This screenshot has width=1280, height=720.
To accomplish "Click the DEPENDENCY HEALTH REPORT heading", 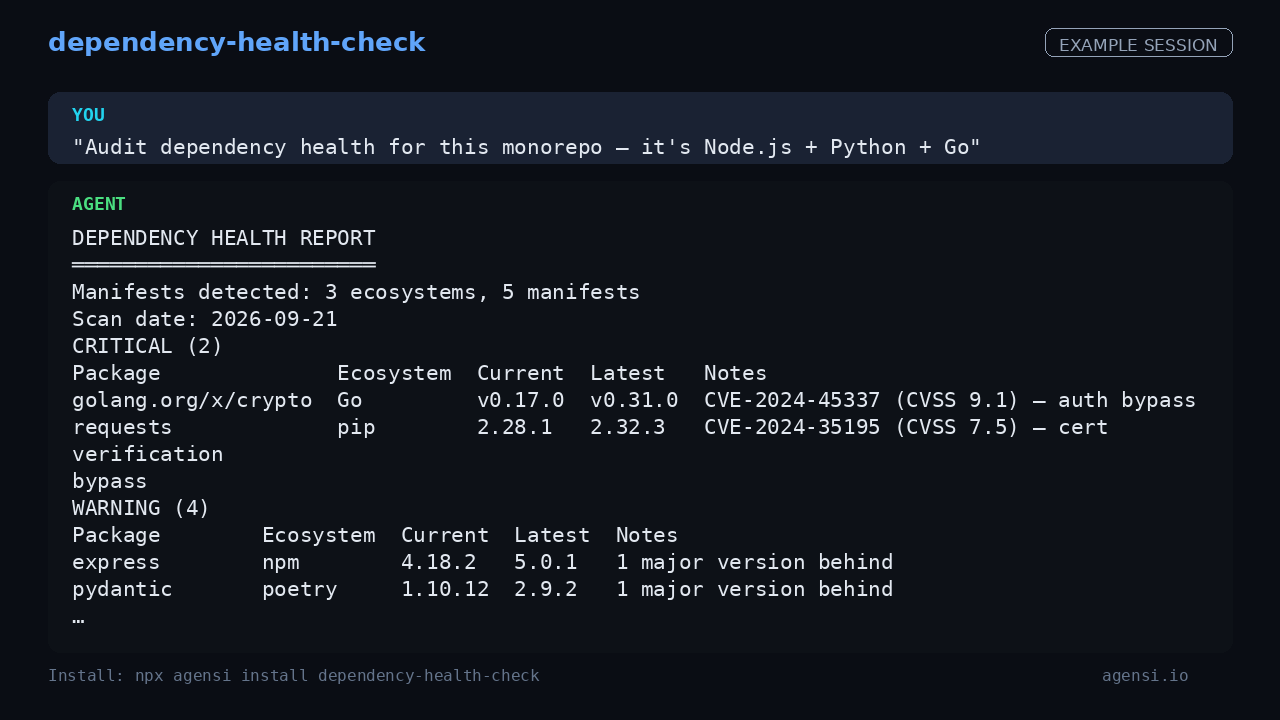I will point(224,238).
